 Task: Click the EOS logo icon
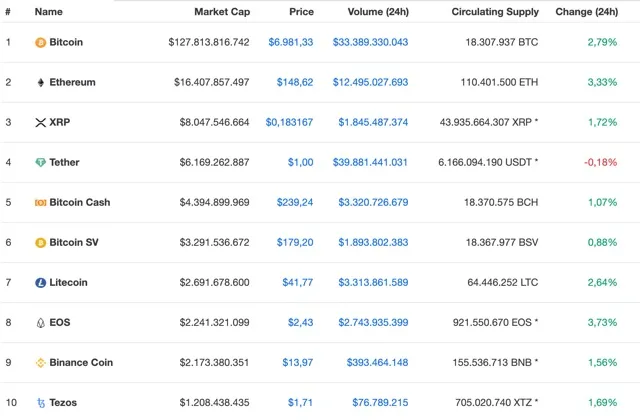click(40, 323)
